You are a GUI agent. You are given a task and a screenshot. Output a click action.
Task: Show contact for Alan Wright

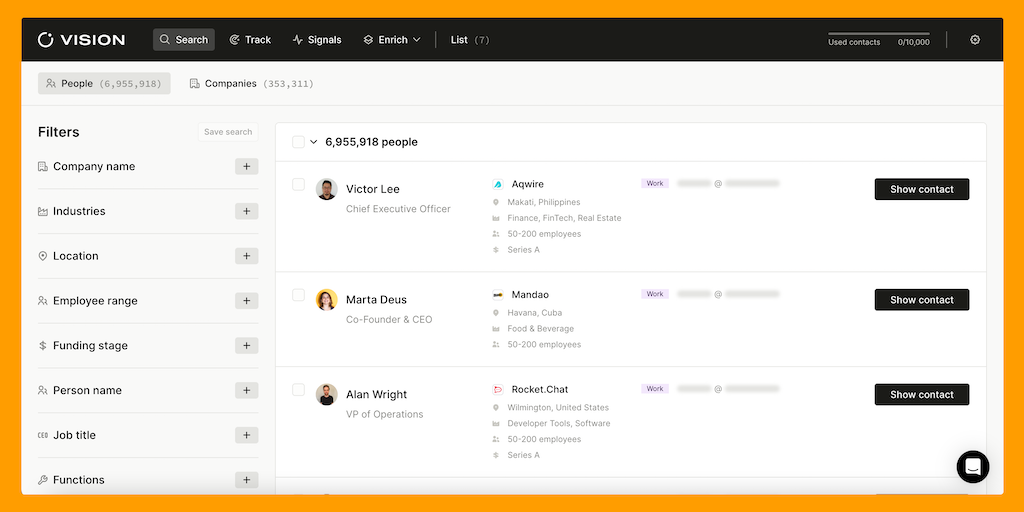point(921,395)
